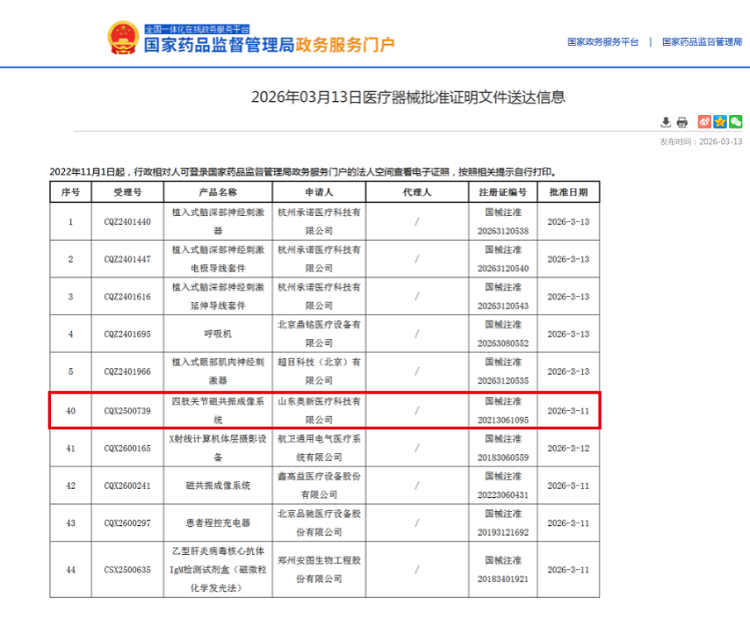This screenshot has width=750, height=619.
Task: Click the 患者程控充电器 product cell
Action: point(218,523)
